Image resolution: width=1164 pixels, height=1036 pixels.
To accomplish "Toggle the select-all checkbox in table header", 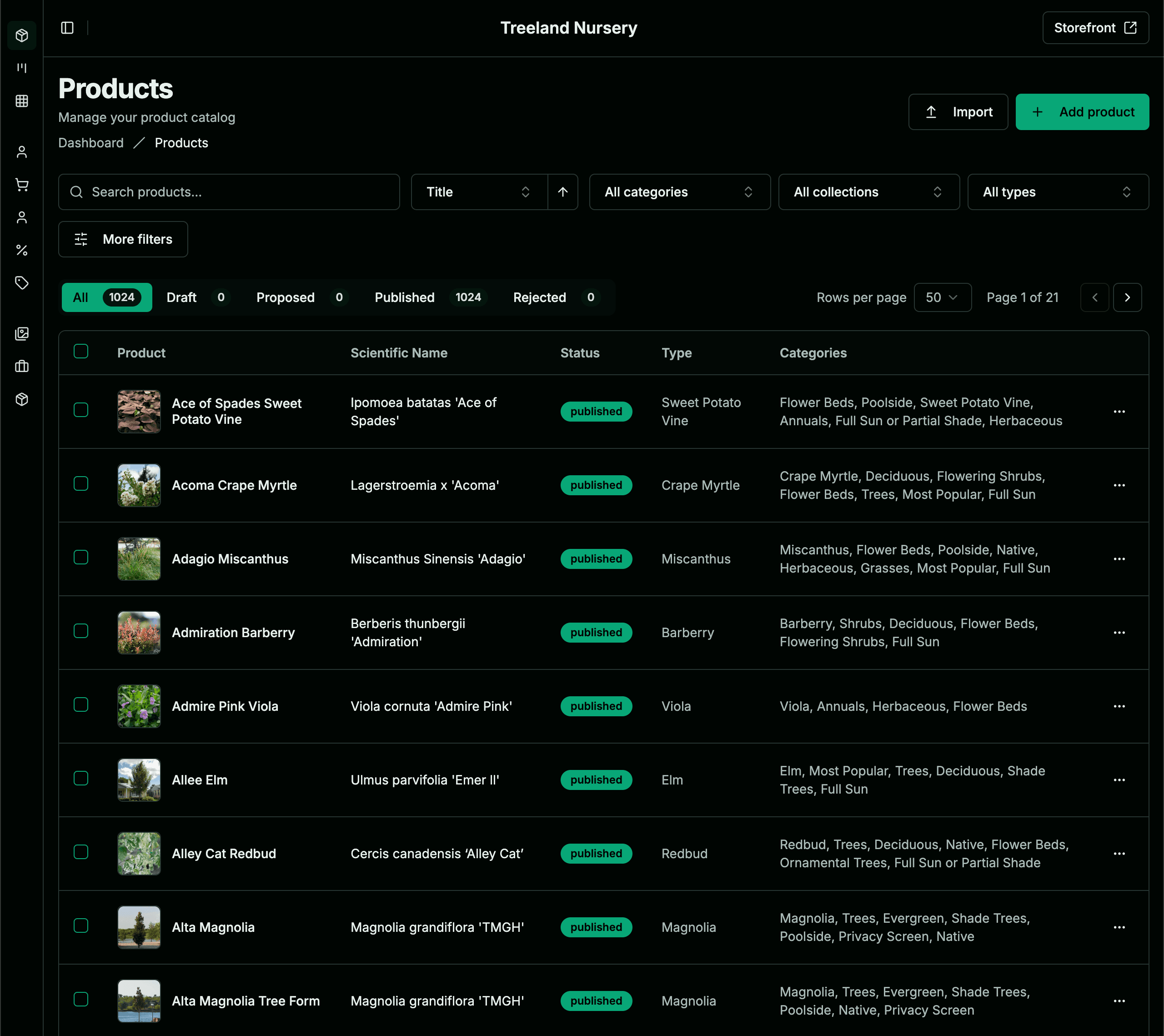I will (x=81, y=352).
